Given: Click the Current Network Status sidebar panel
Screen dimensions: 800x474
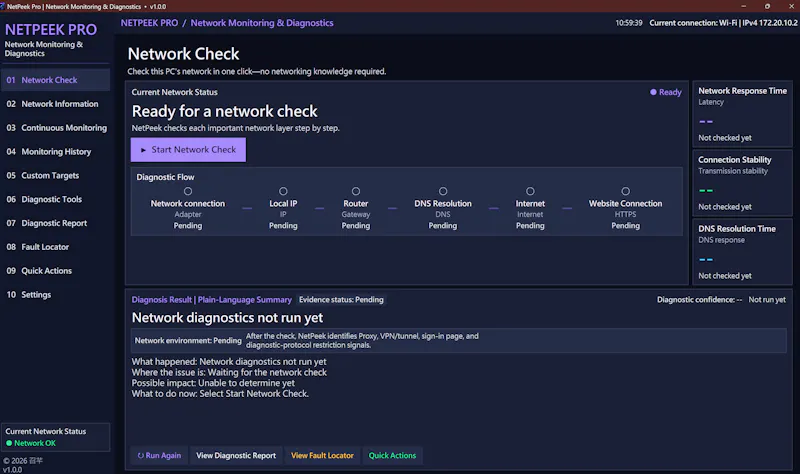Looking at the screenshot, I should pos(56,437).
